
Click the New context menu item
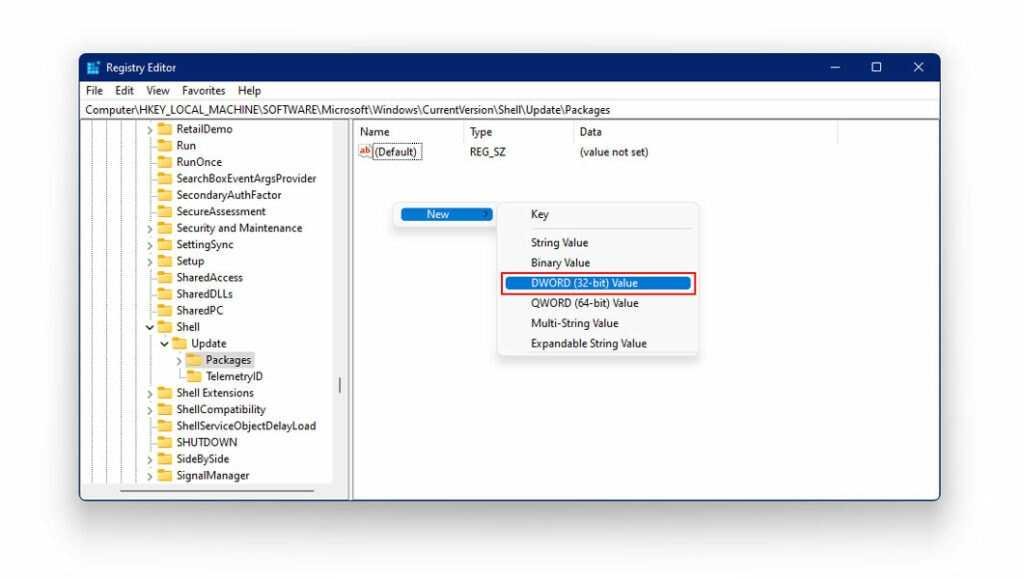coord(447,214)
